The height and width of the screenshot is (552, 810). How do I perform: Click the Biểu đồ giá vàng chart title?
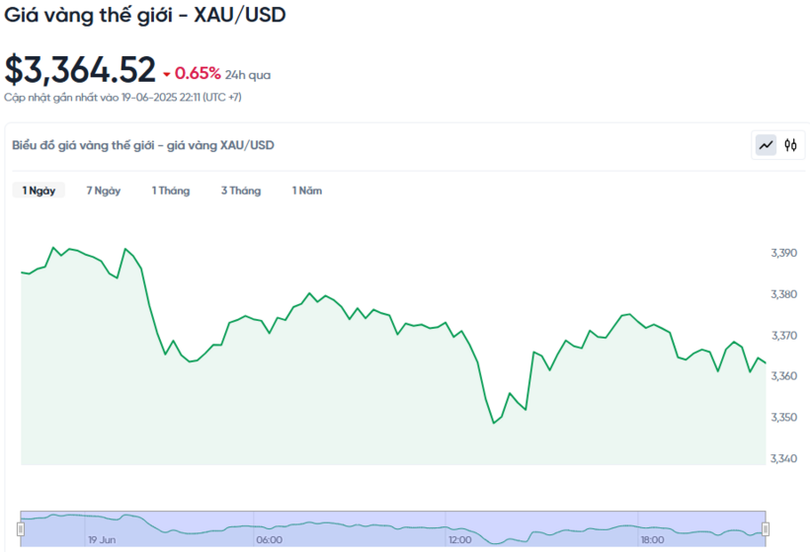click(143, 145)
